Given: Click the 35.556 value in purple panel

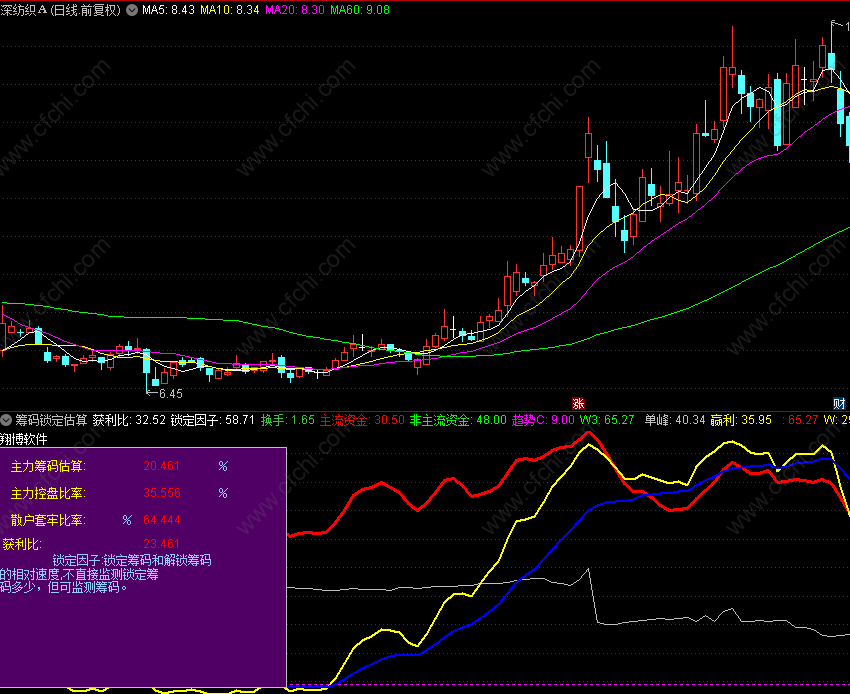Looking at the screenshot, I should click(x=162, y=493).
